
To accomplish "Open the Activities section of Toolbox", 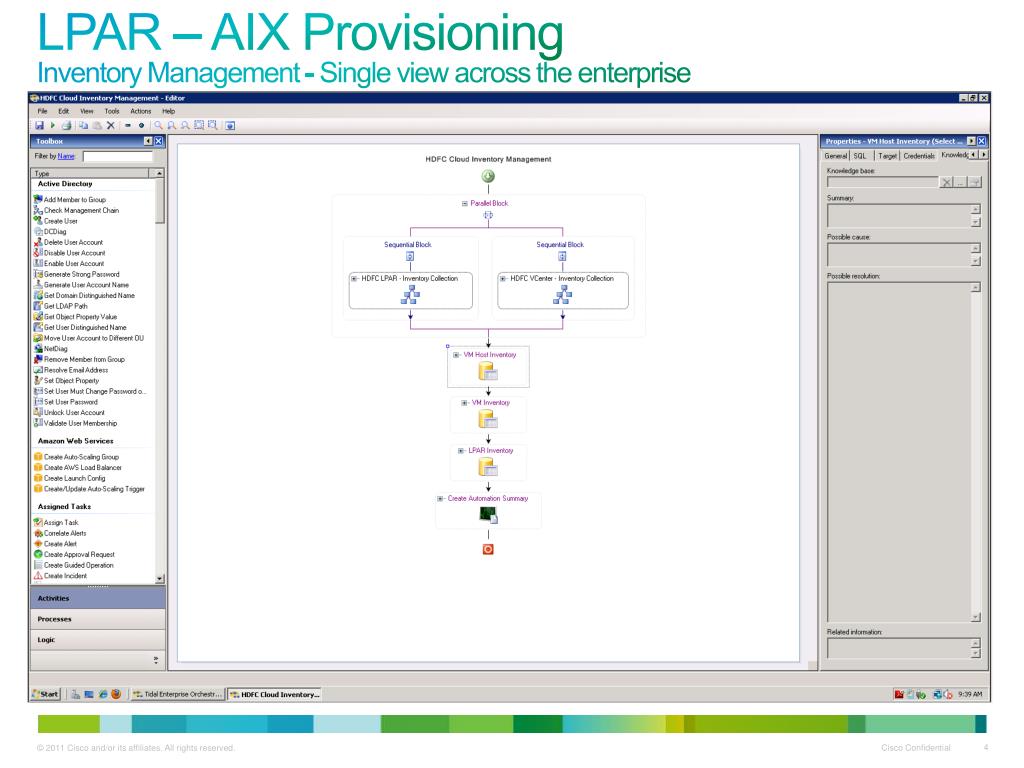I will click(97, 598).
